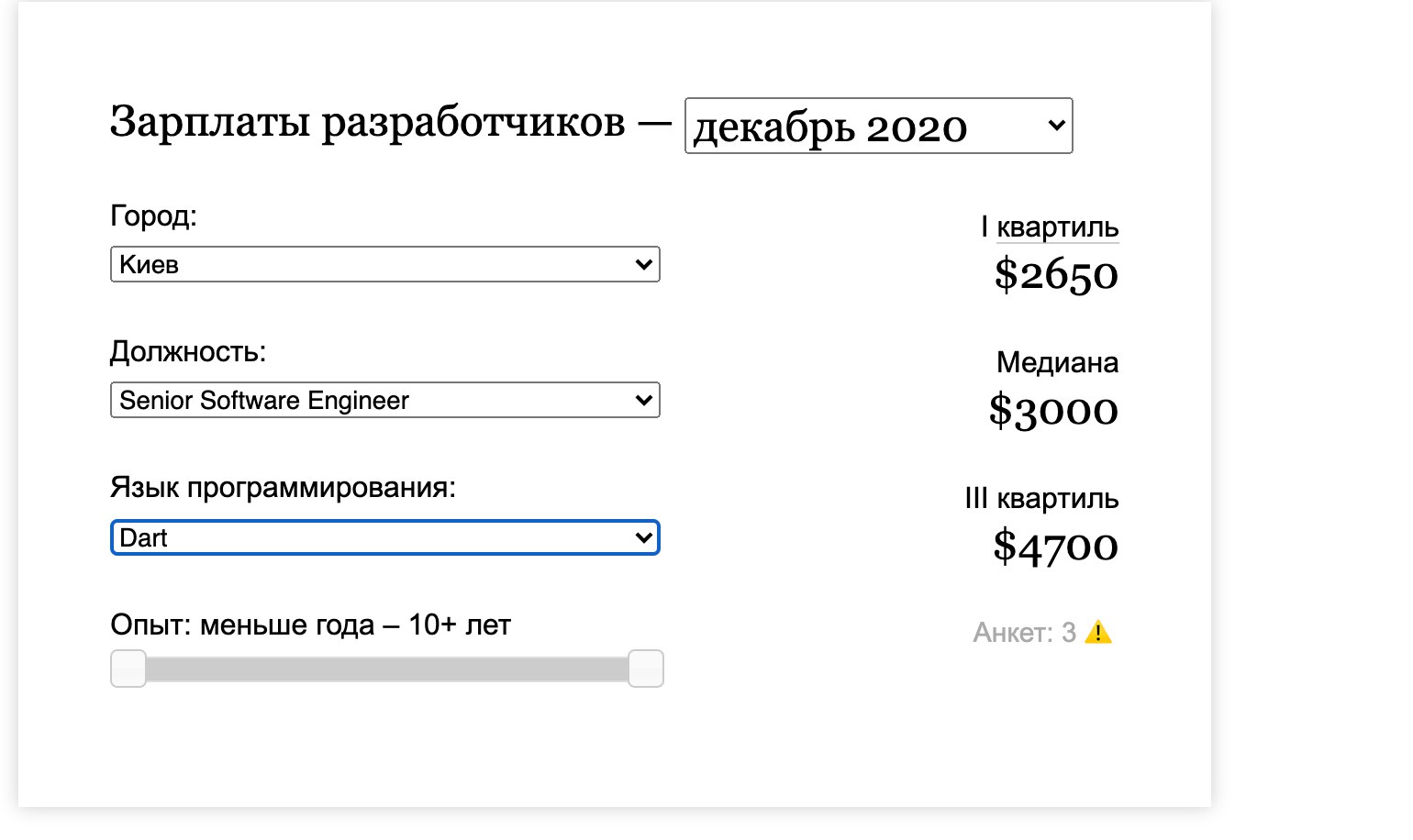The width and height of the screenshot is (1413, 840).
Task: Click the chevron arrow of декабрь 2020 selector
Action: point(1056,125)
